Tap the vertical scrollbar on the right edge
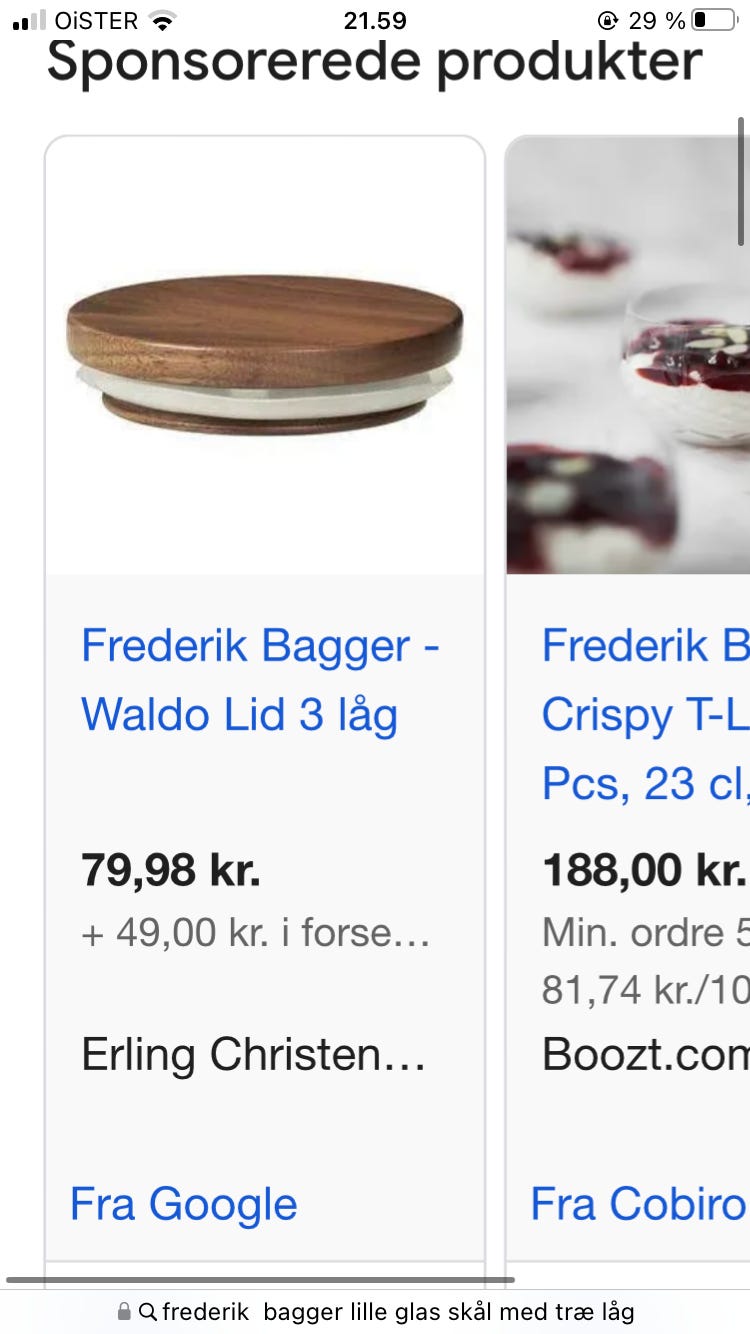 741,181
